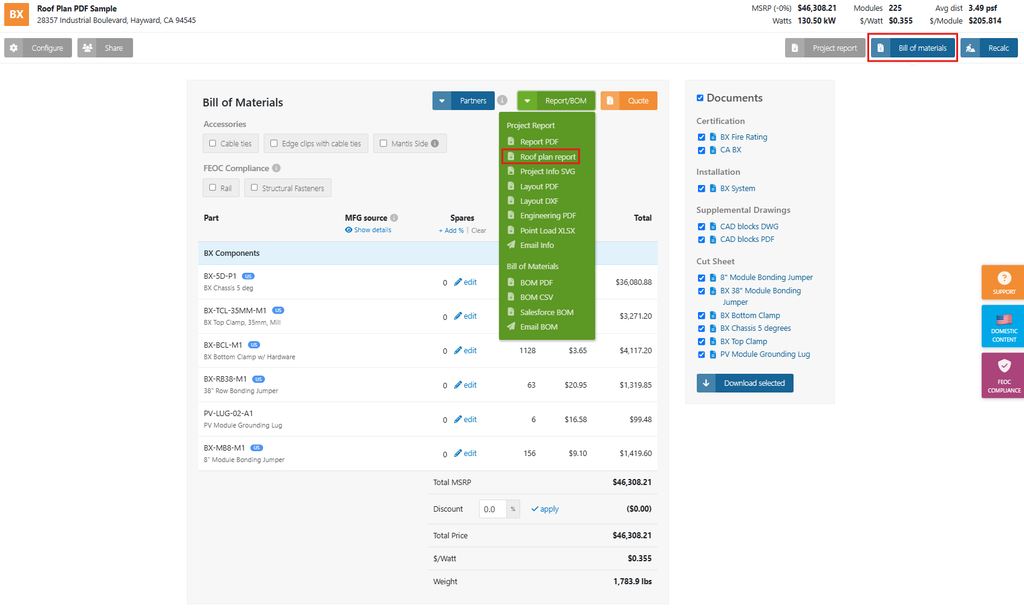
Task: Open the CAD blocks PDF link
Action: [x=747, y=240]
